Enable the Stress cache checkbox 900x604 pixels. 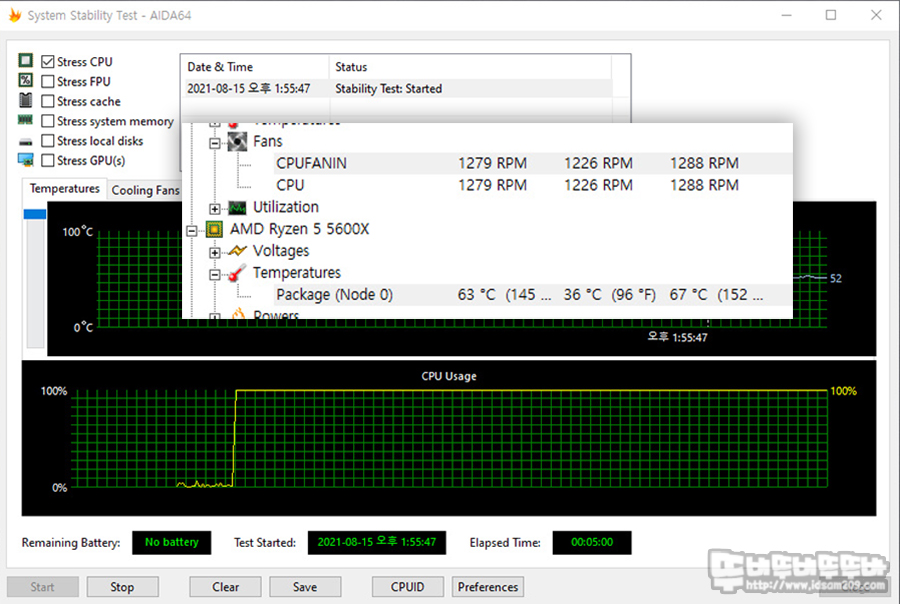[48, 101]
